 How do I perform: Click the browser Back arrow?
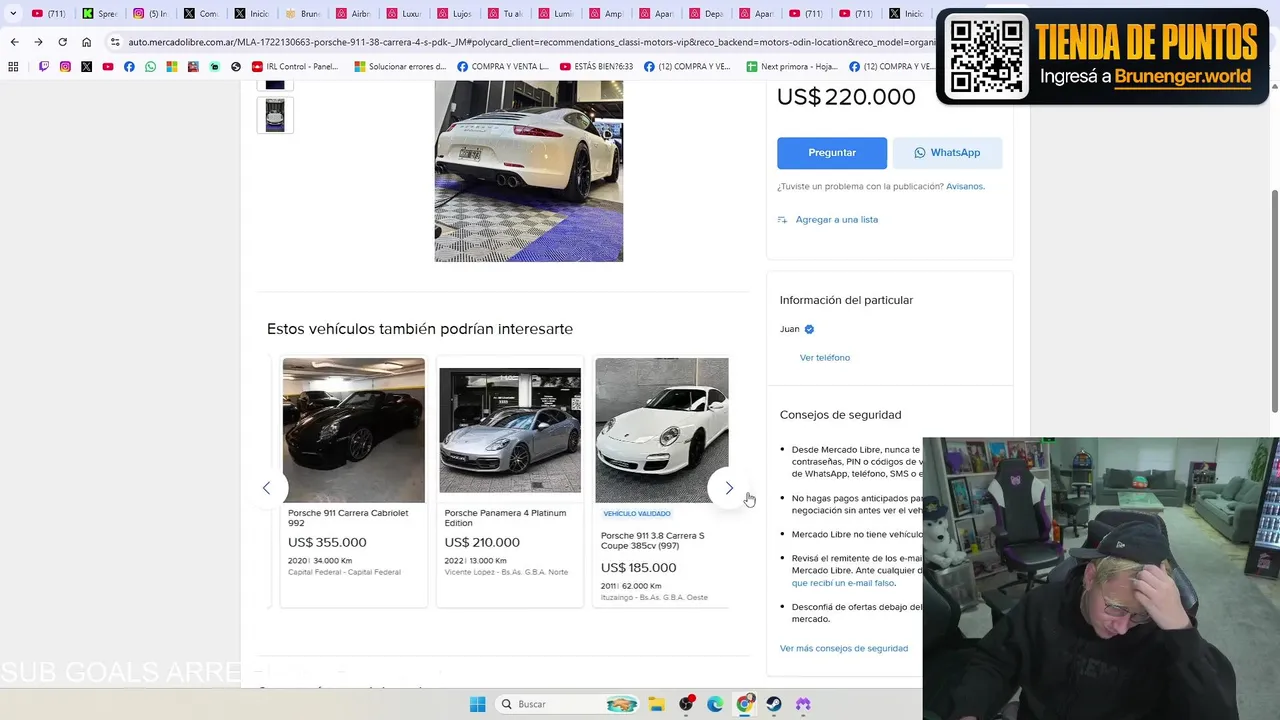click(x=14, y=42)
